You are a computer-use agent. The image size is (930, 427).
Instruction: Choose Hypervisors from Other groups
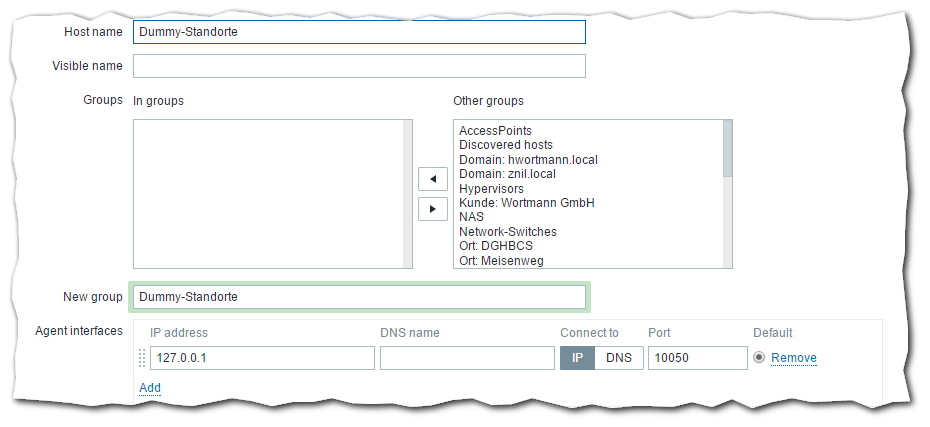click(x=491, y=188)
